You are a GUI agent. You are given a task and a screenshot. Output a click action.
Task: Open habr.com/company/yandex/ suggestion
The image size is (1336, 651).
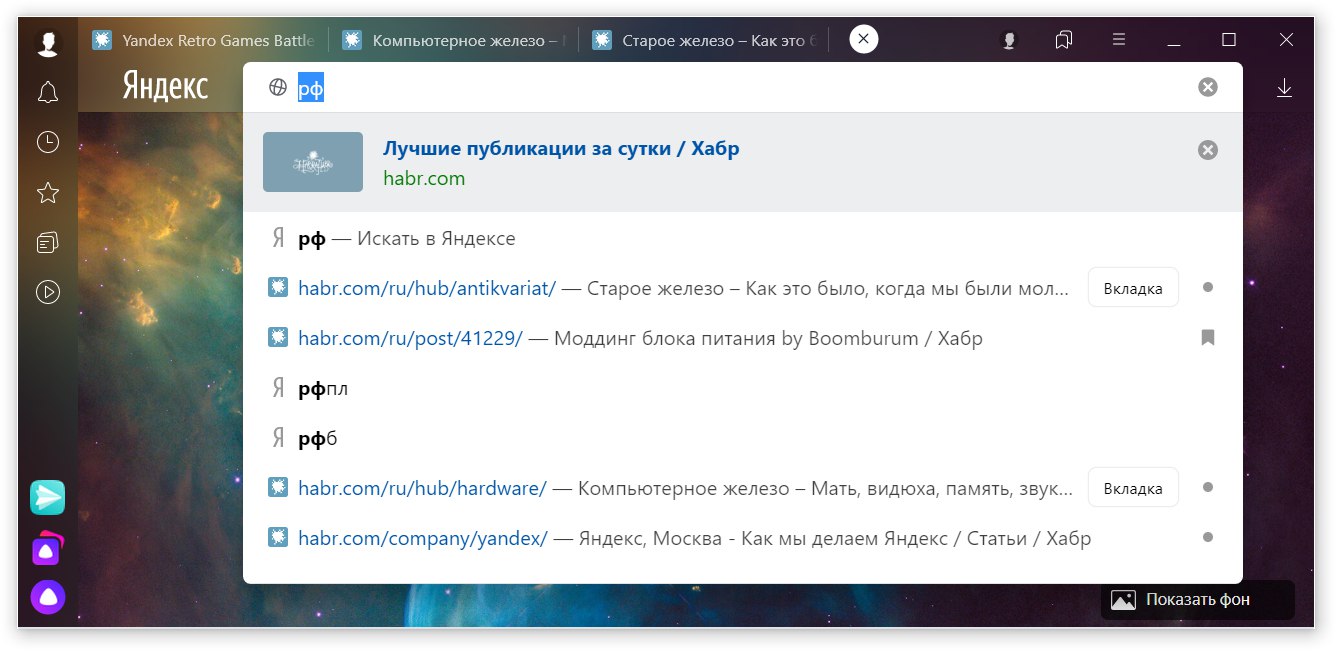coord(423,539)
